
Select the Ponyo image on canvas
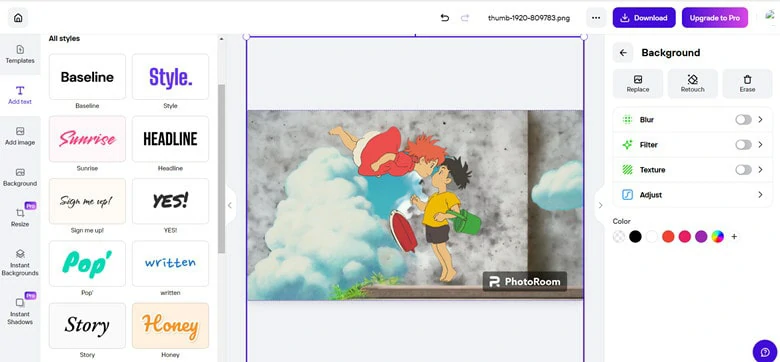click(x=415, y=205)
